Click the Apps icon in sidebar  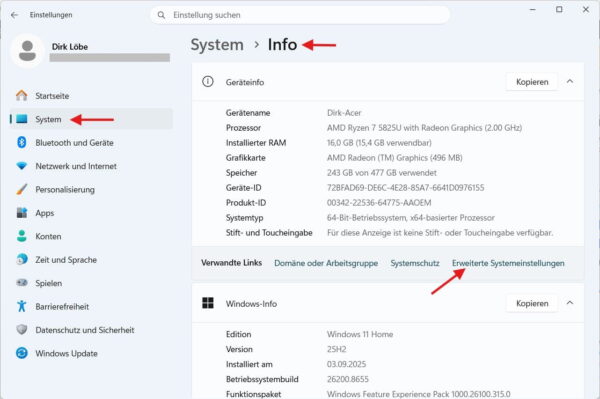tap(22, 213)
